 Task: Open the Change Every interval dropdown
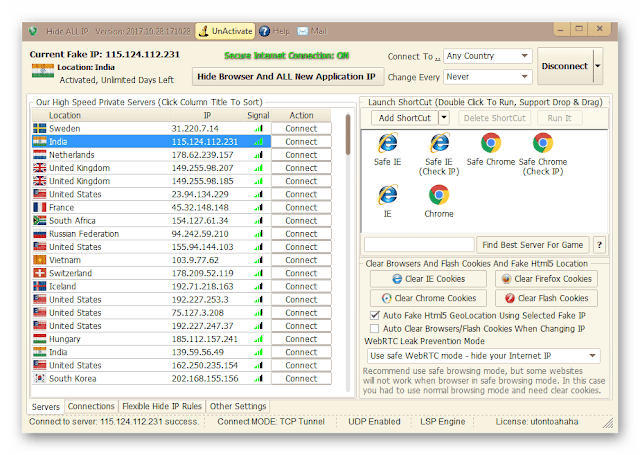click(488, 77)
